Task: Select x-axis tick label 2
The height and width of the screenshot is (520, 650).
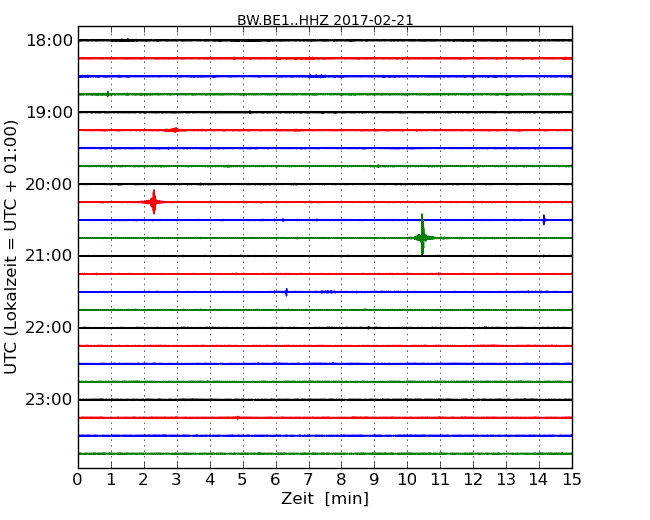Action: 143,480
